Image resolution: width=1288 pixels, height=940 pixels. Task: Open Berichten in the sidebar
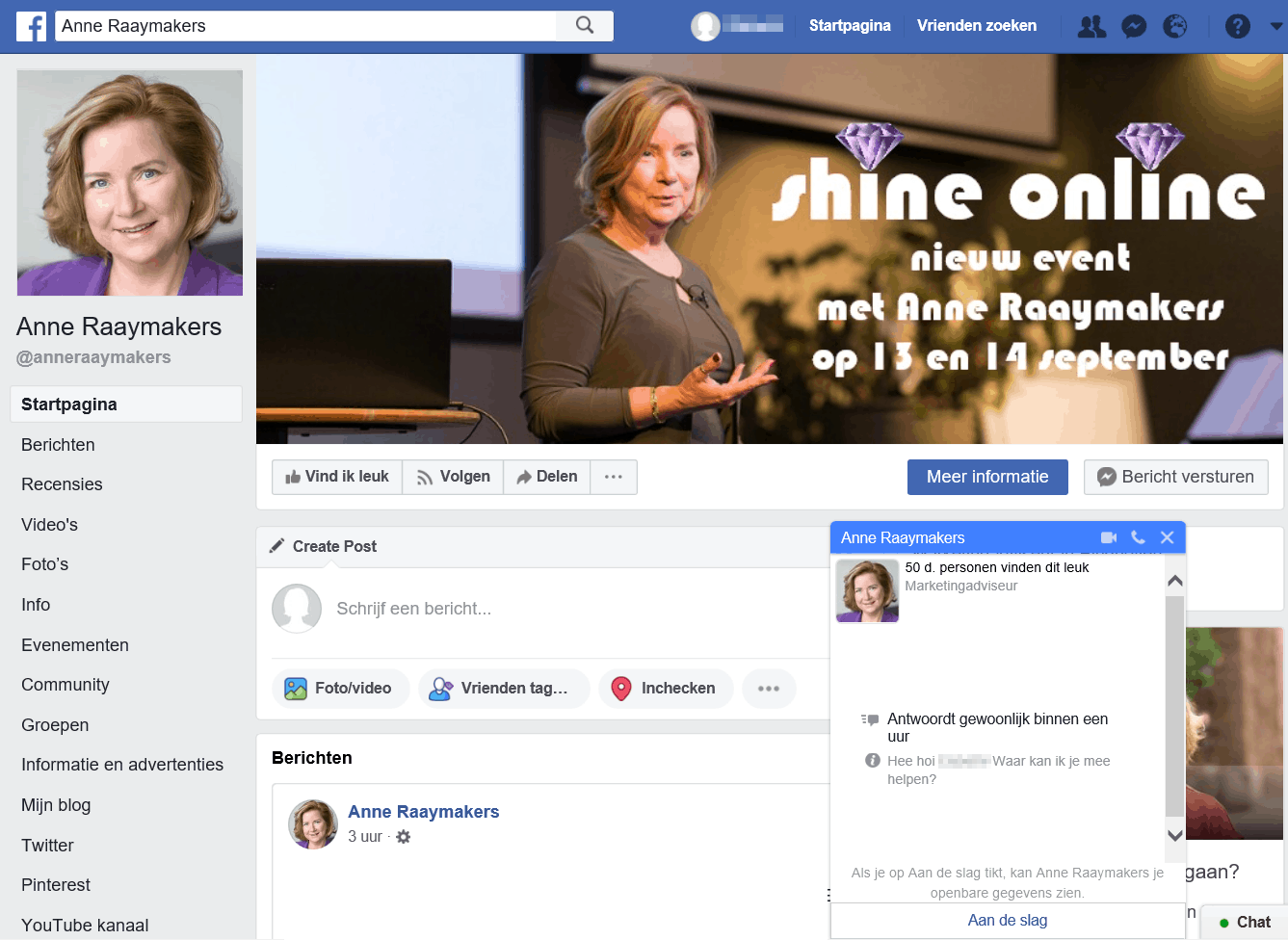58,445
